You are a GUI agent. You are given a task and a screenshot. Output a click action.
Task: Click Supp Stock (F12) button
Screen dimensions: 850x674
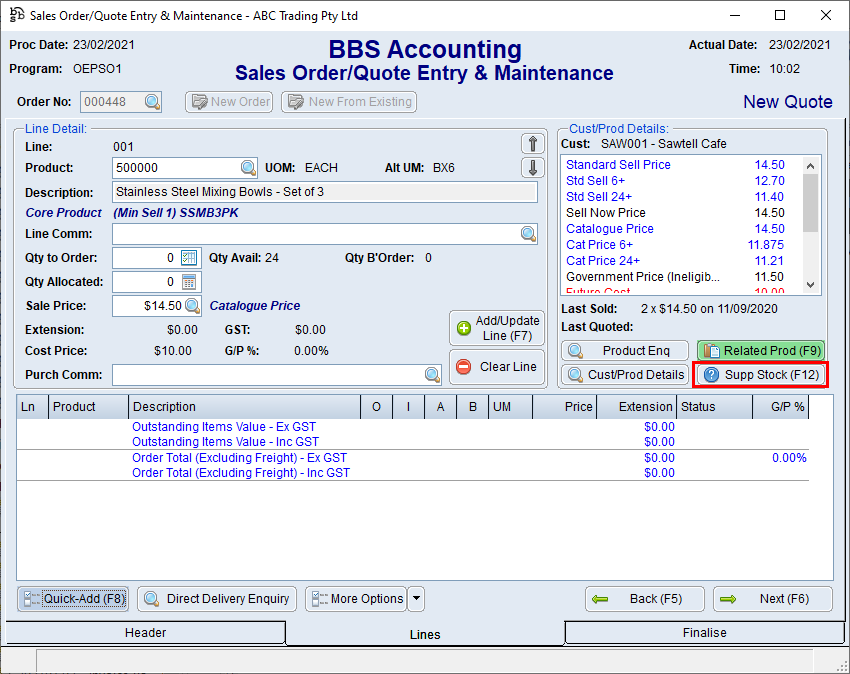pyautogui.click(x=760, y=375)
